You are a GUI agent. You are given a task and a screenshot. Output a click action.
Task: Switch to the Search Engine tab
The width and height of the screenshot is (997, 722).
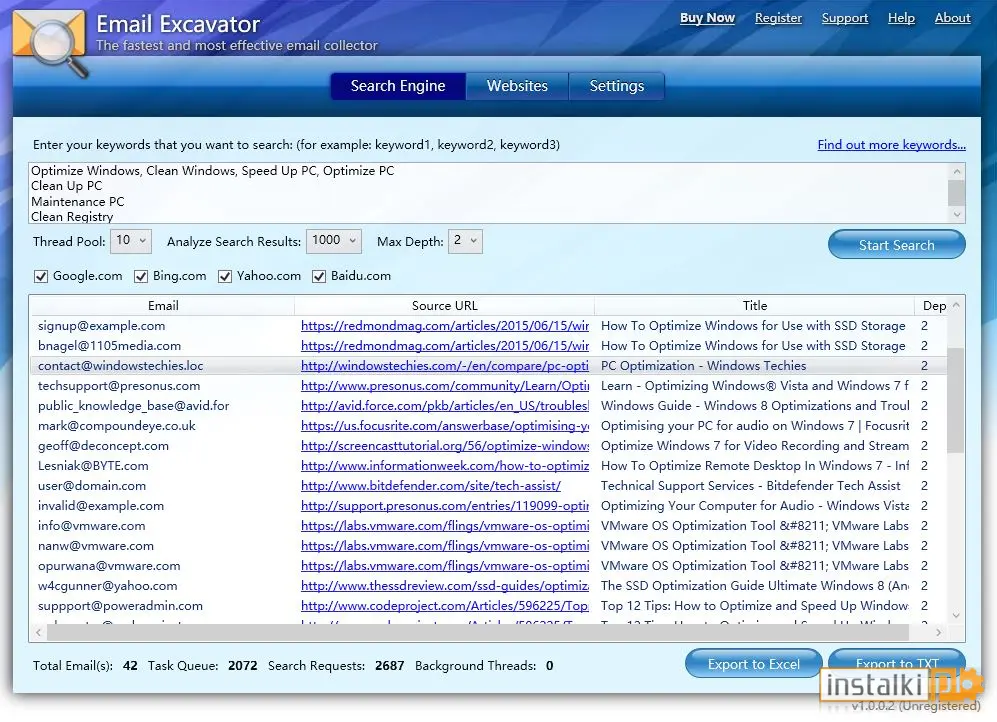click(398, 86)
